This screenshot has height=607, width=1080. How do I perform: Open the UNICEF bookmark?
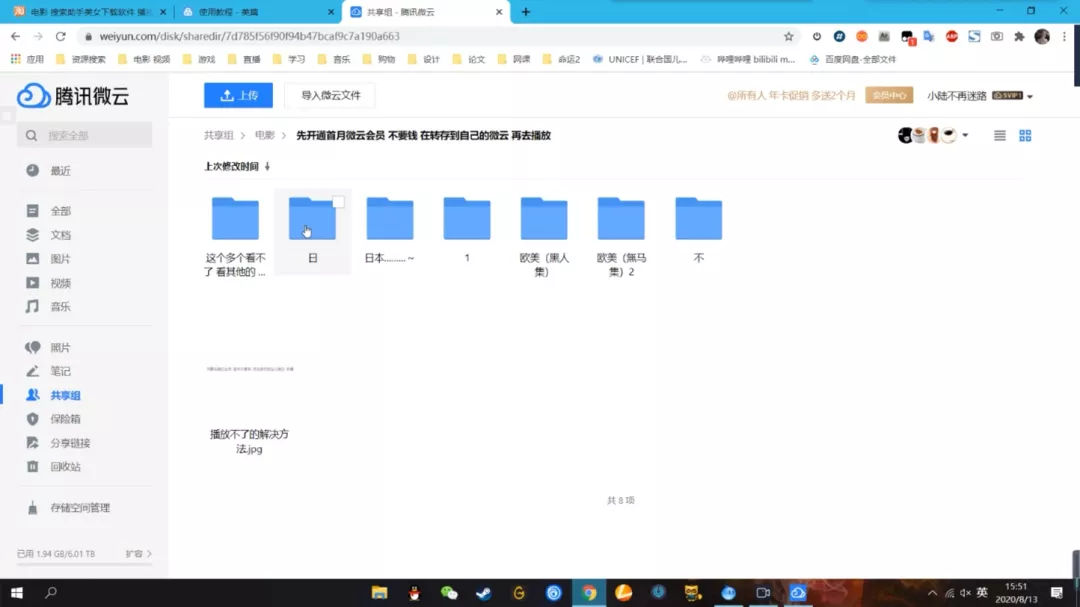tap(640, 59)
